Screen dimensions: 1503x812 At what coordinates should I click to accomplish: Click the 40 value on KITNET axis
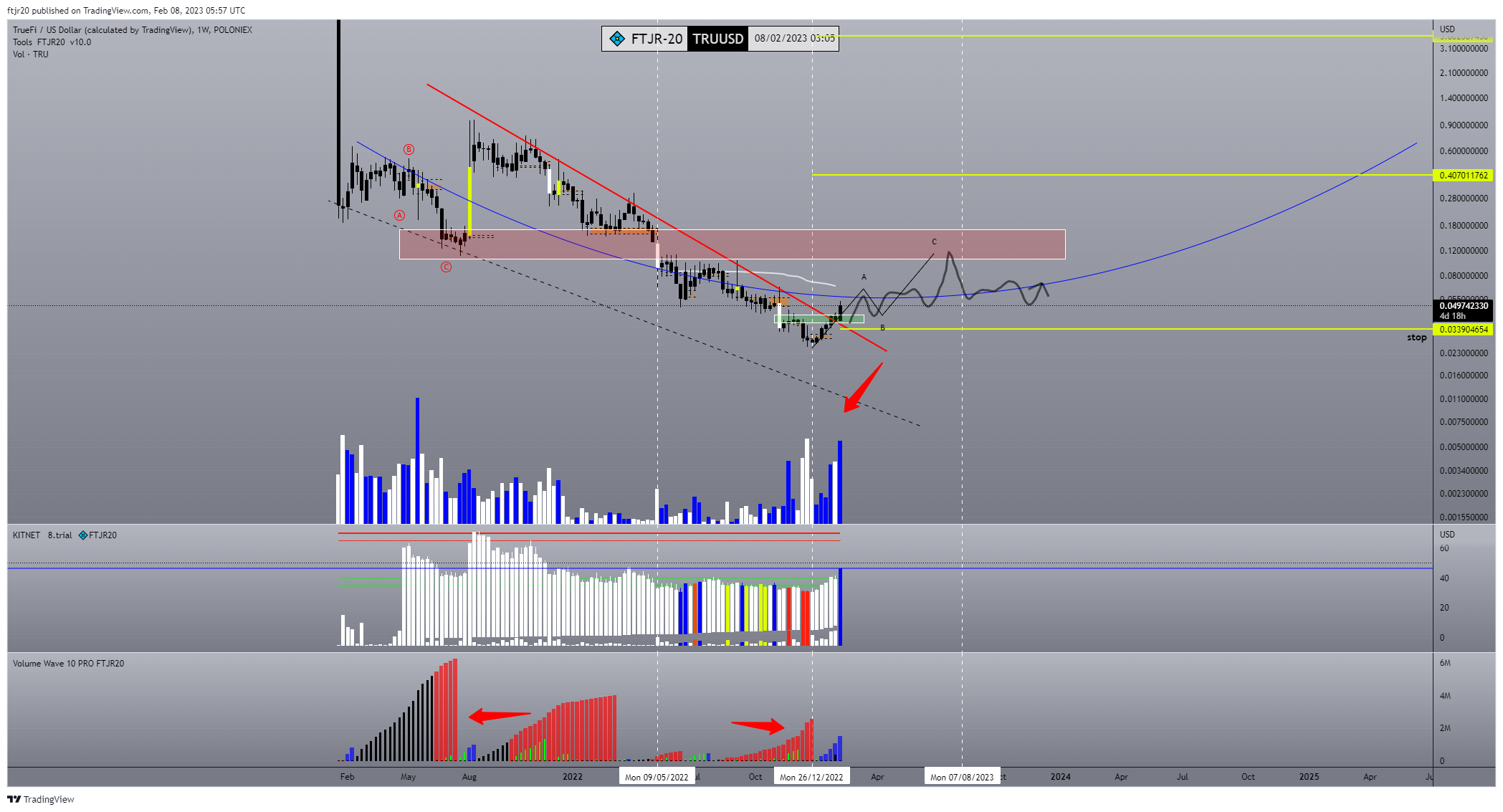coord(1444,578)
